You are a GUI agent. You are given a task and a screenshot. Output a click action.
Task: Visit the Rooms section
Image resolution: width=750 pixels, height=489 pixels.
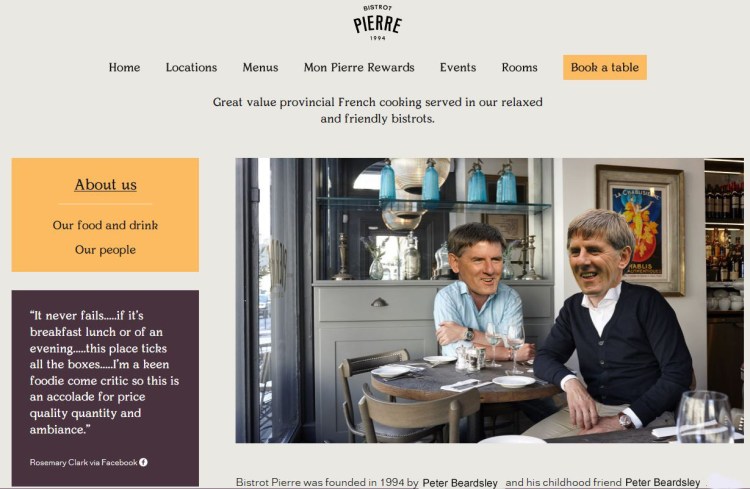pos(519,67)
